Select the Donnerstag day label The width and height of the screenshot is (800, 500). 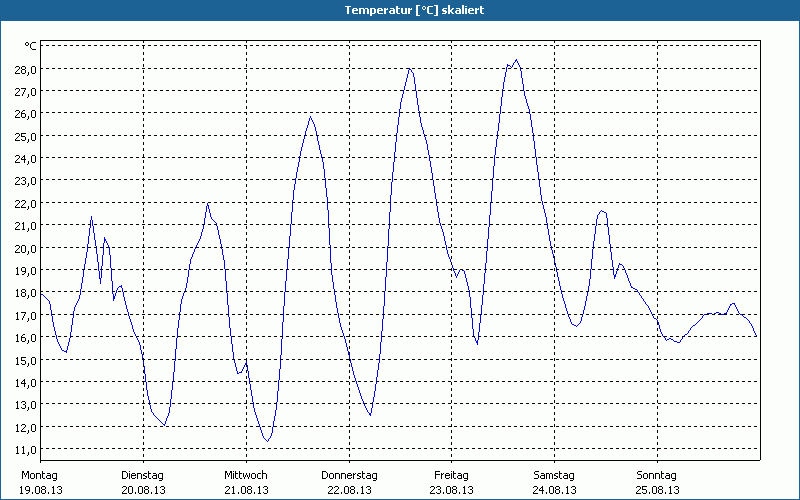click(349, 475)
